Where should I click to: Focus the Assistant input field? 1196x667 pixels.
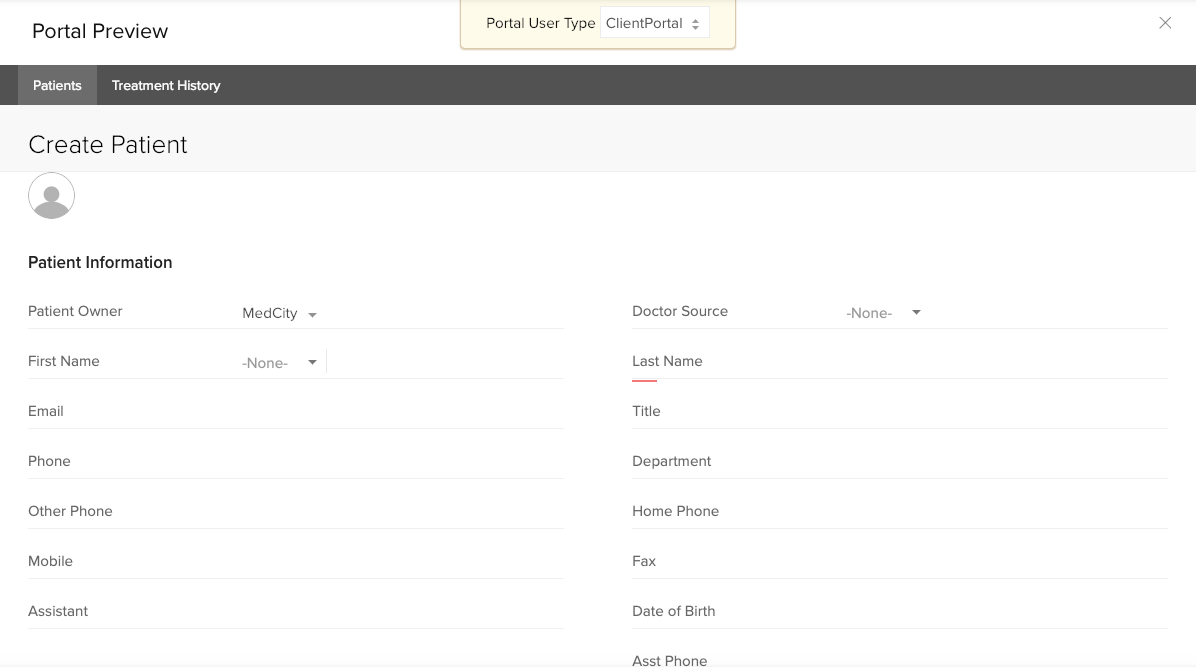pos(400,612)
